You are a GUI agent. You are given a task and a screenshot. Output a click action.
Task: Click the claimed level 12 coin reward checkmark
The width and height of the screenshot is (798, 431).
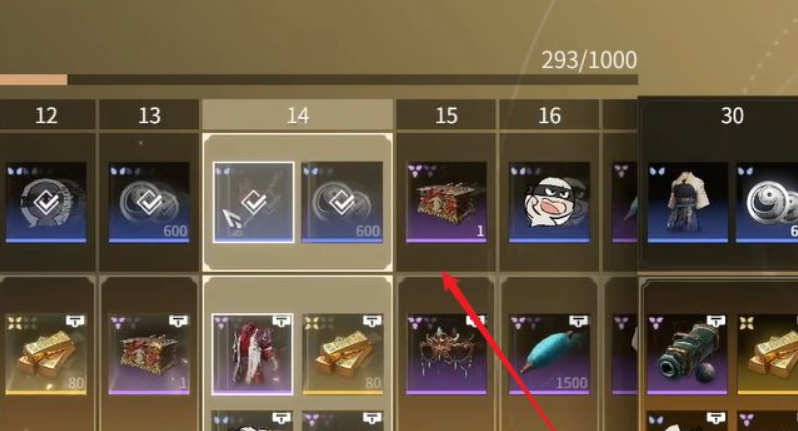coord(46,202)
